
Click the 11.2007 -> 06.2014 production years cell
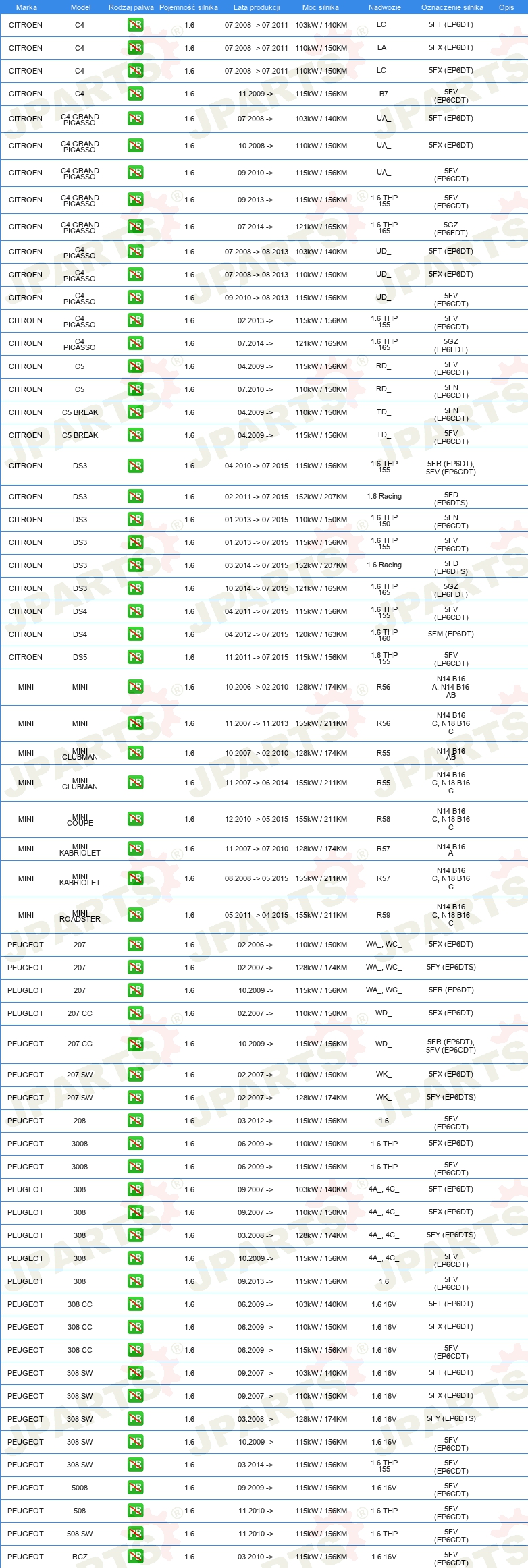click(257, 783)
